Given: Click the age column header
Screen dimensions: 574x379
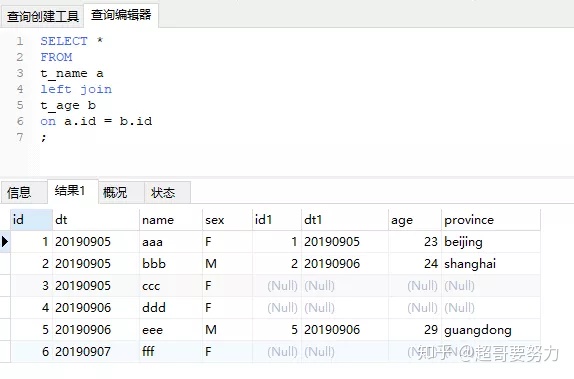Looking at the screenshot, I should point(415,220).
